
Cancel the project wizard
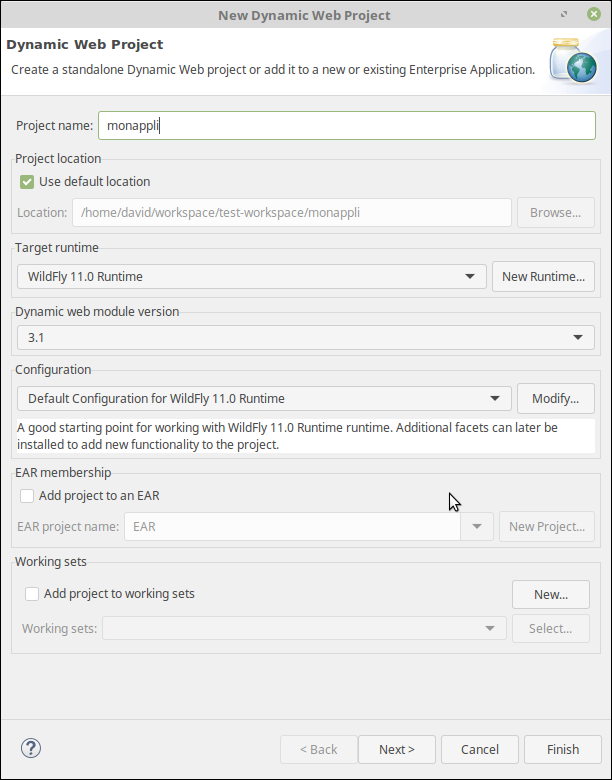point(480,750)
